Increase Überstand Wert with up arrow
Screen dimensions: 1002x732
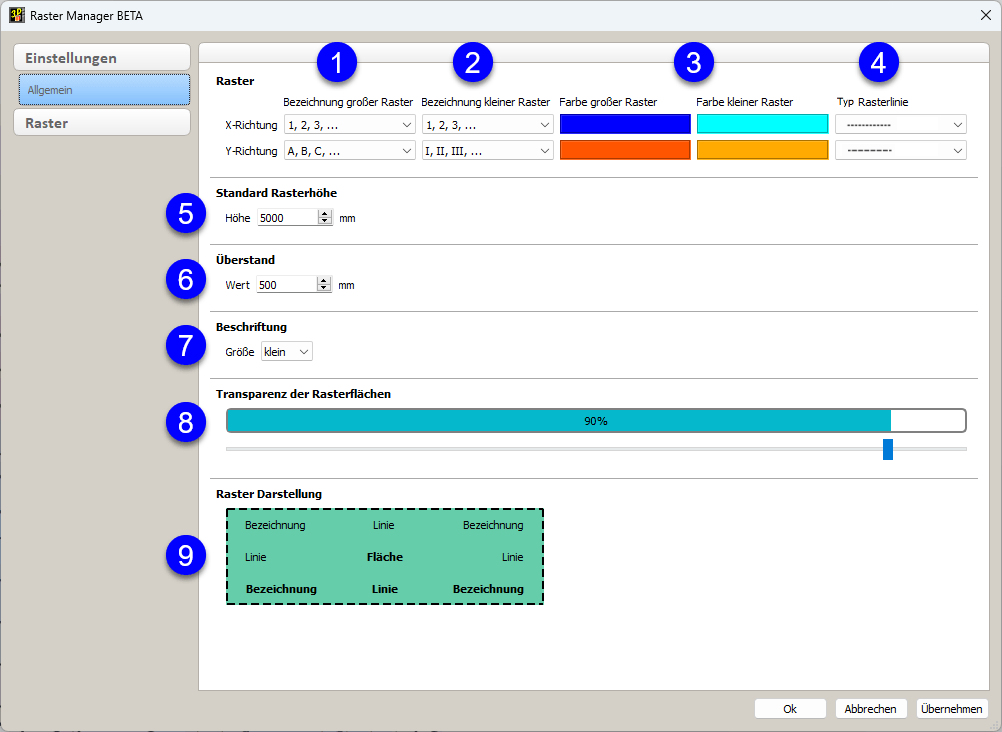325,281
